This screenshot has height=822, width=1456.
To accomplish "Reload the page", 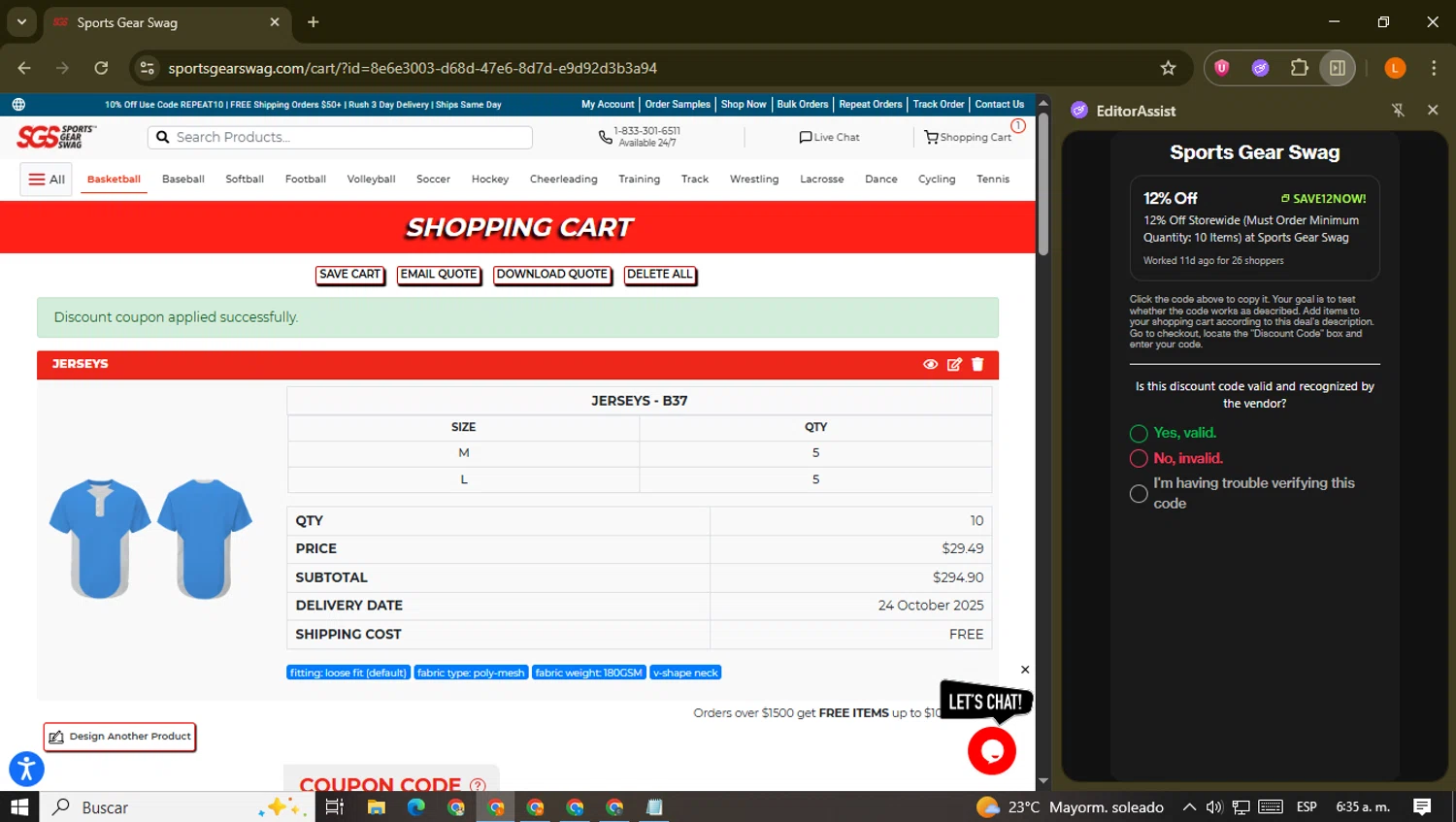I will (101, 68).
